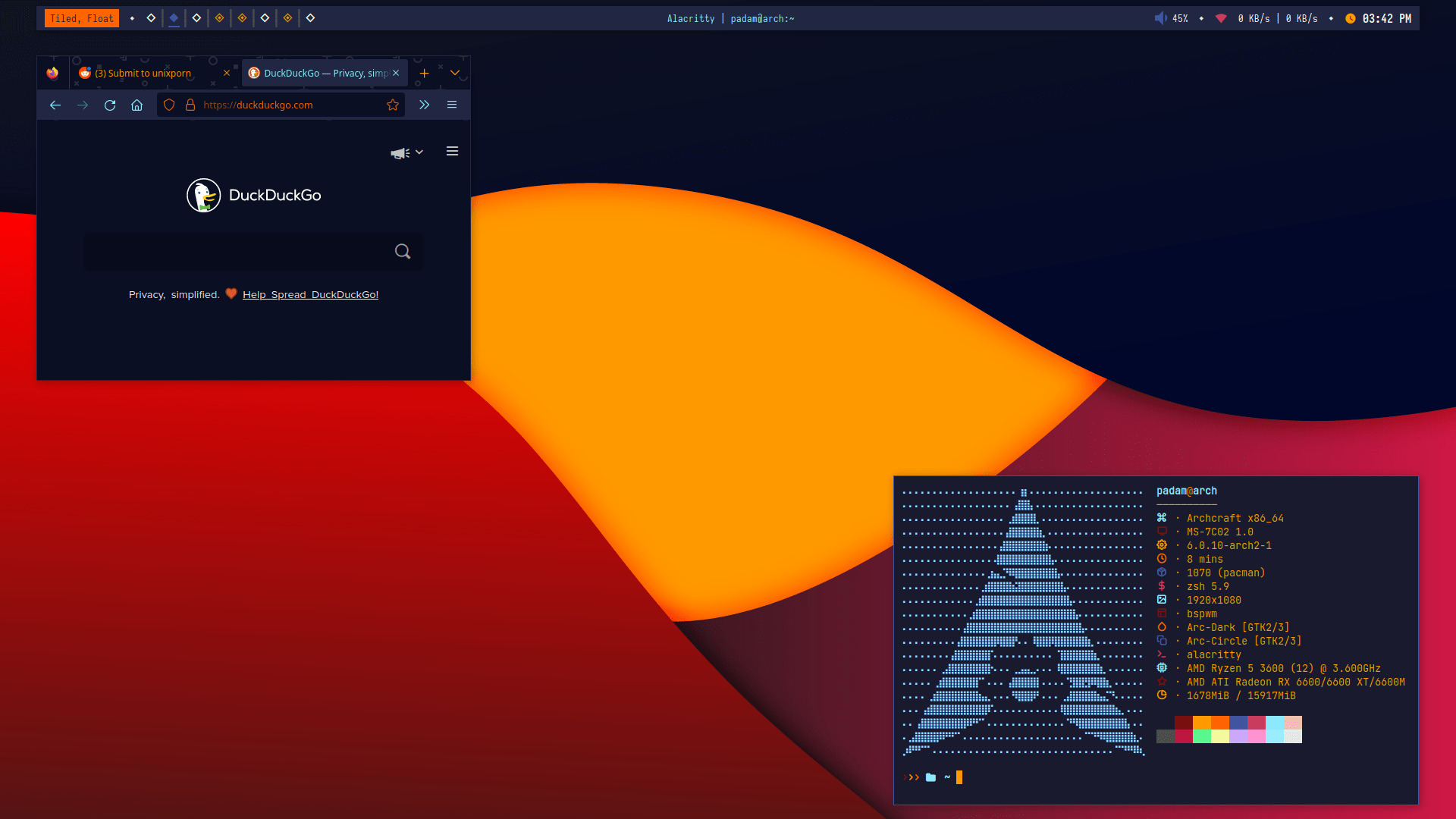This screenshot has height=819, width=1456.
Task: Select the DuckDuckGo — Privacy tab
Action: (x=318, y=73)
